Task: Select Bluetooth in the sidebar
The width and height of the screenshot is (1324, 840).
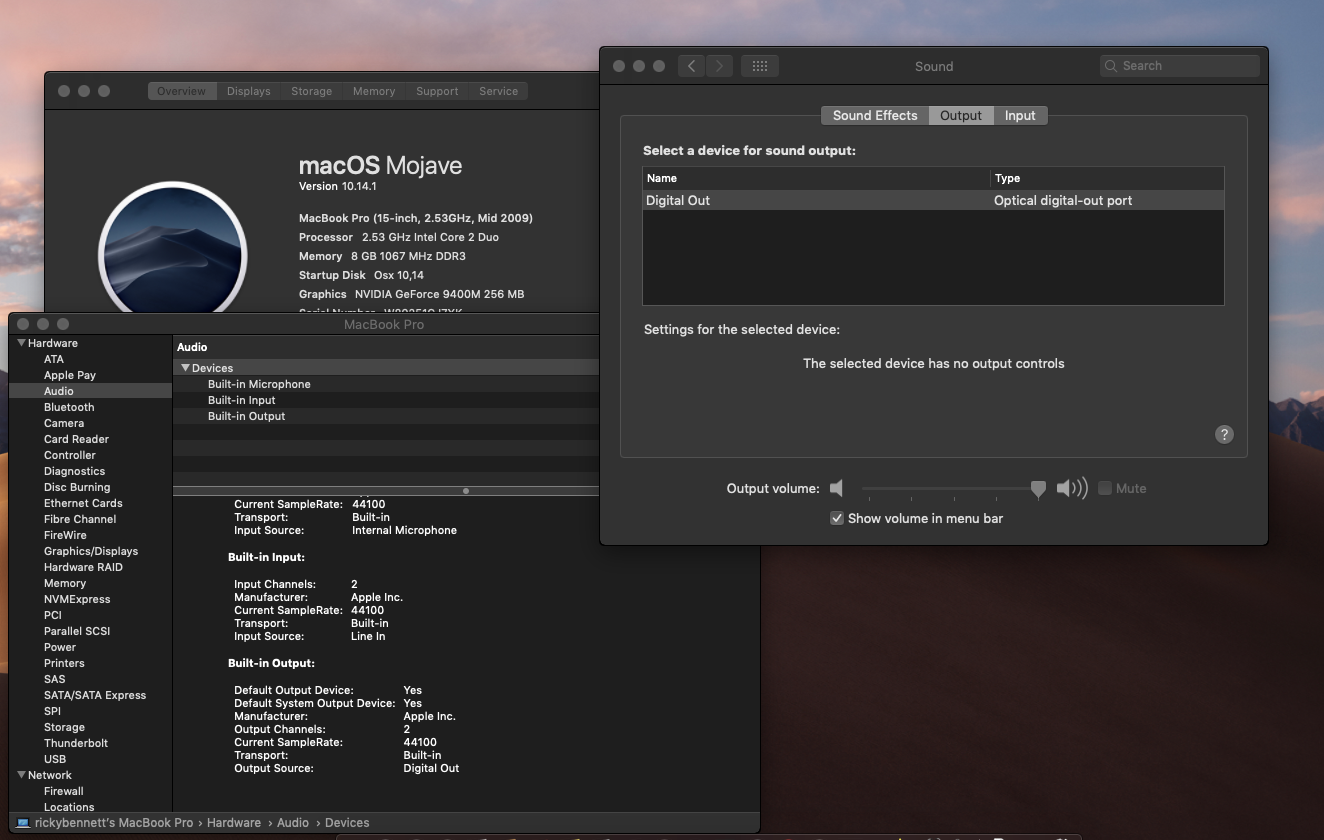Action: tap(69, 407)
